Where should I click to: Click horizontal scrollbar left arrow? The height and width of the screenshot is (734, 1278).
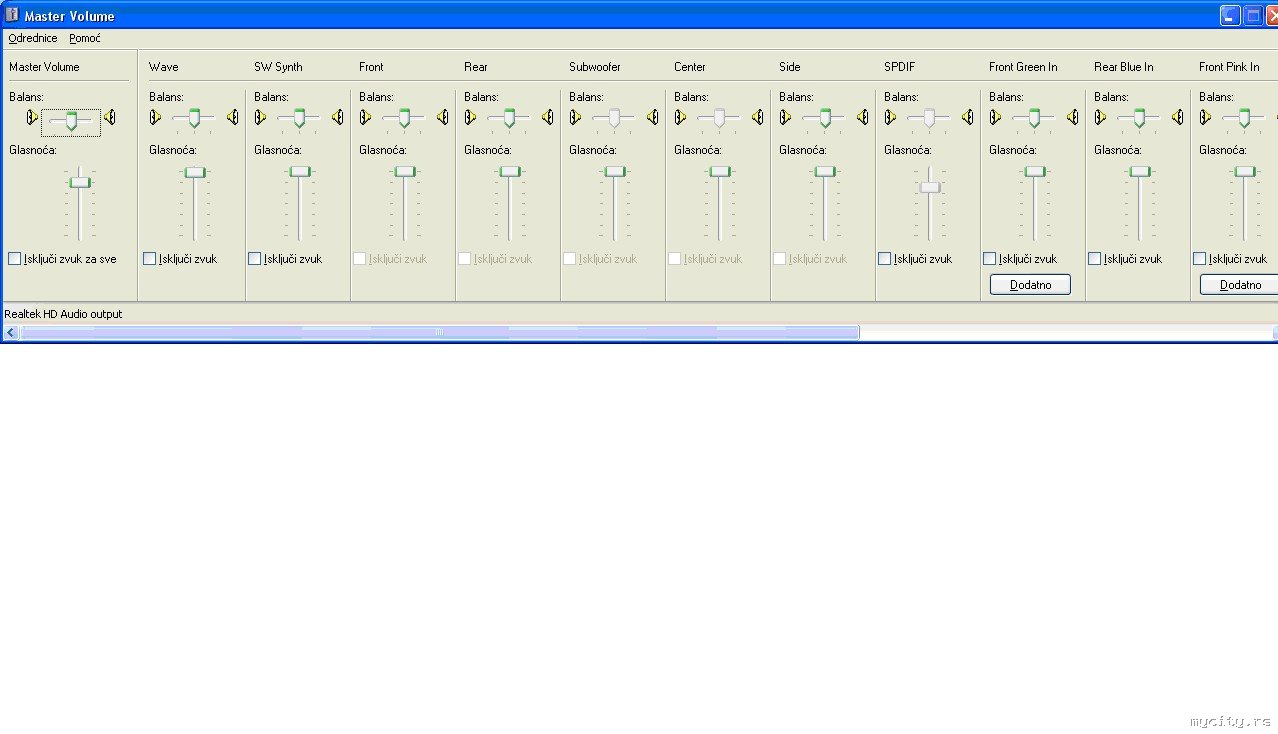[11, 332]
